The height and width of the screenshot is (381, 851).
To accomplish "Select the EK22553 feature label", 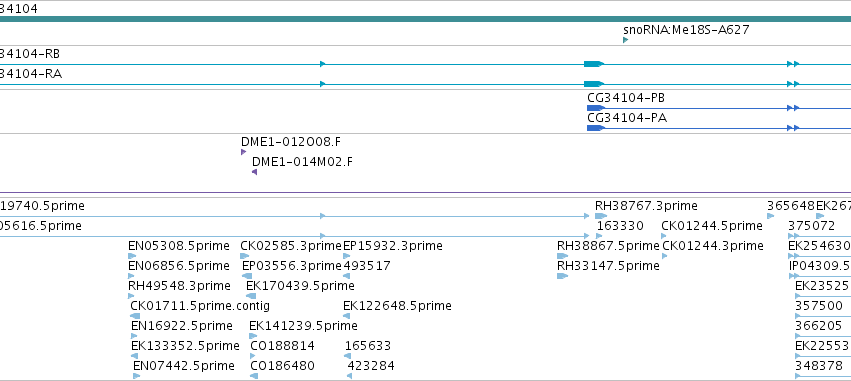I will point(823,346).
